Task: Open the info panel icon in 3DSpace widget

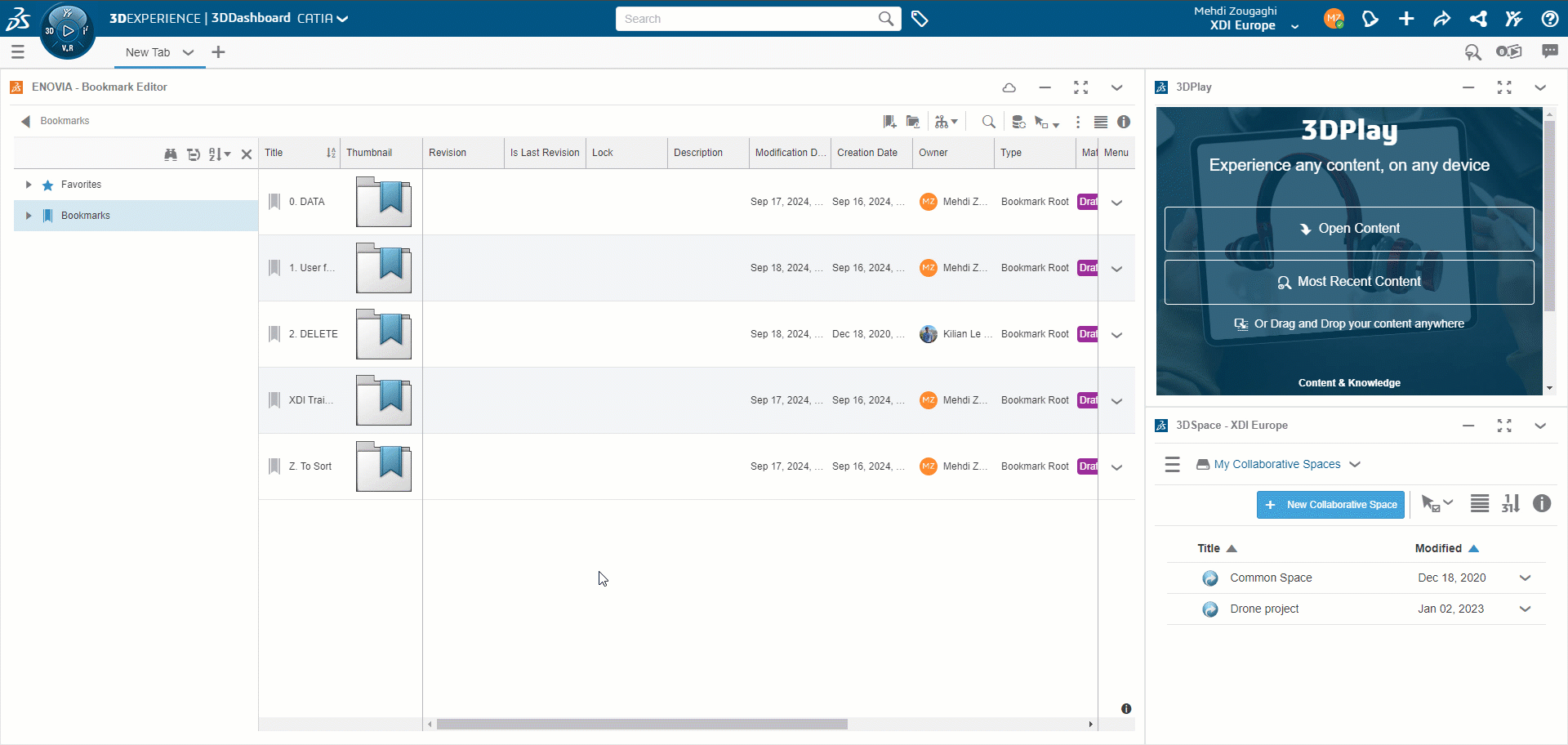Action: point(1542,504)
